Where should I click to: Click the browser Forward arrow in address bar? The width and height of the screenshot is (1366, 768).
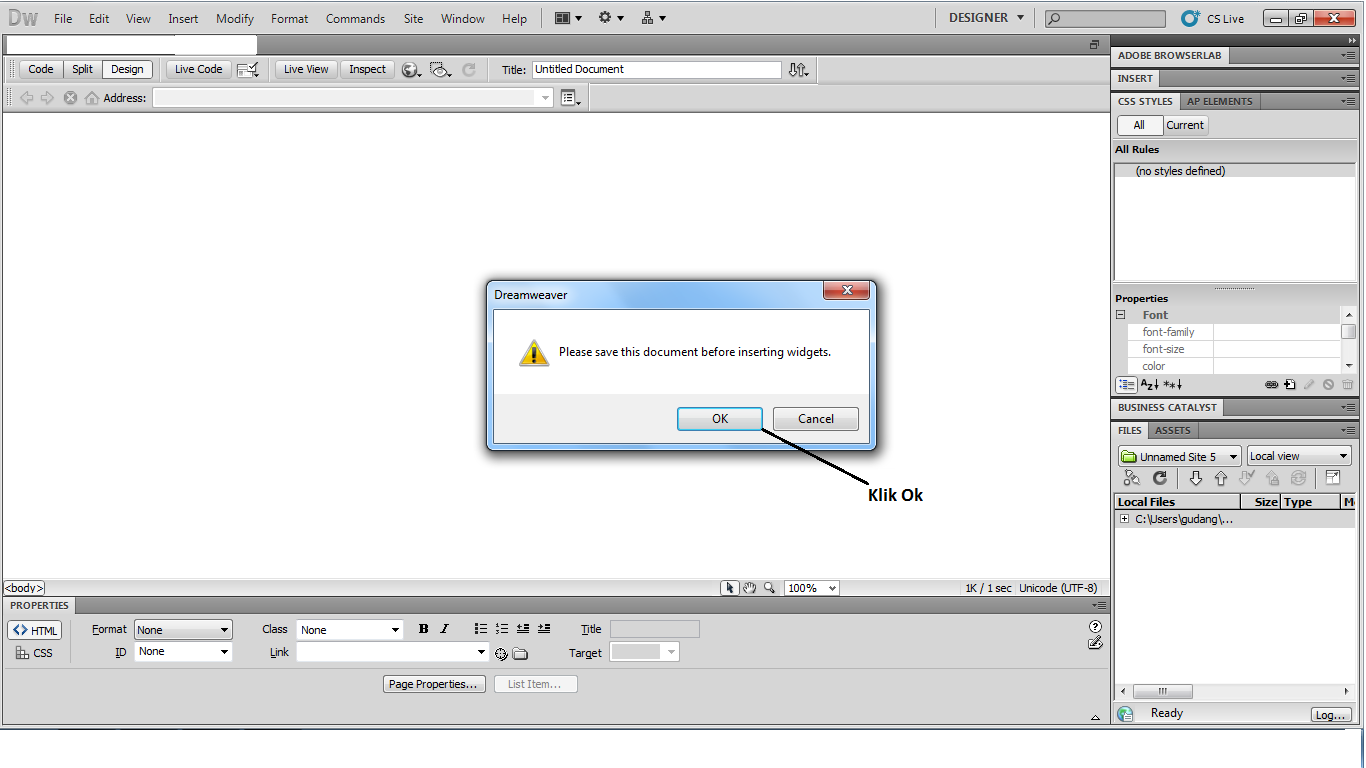[47, 98]
